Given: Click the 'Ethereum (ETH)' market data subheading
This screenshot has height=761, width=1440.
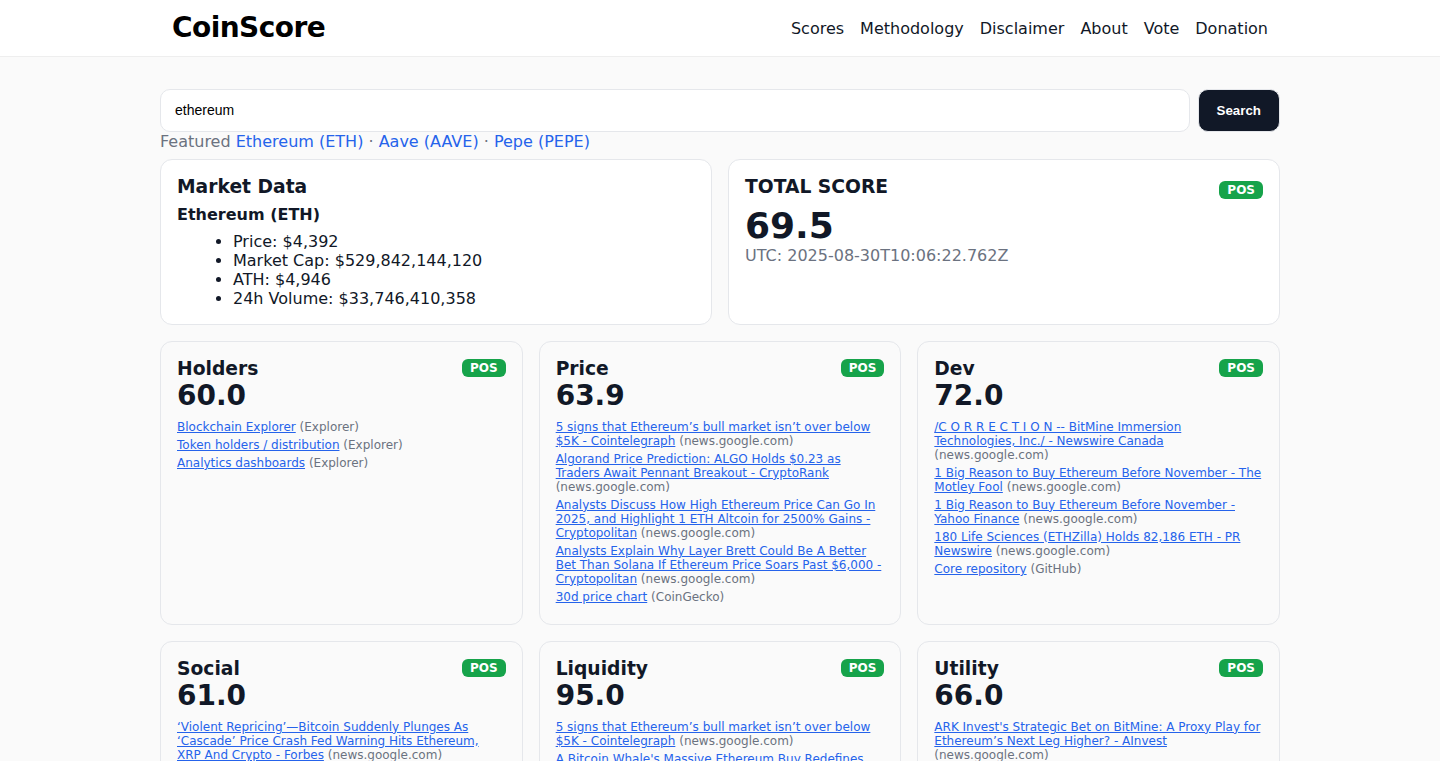Looking at the screenshot, I should 248,214.
